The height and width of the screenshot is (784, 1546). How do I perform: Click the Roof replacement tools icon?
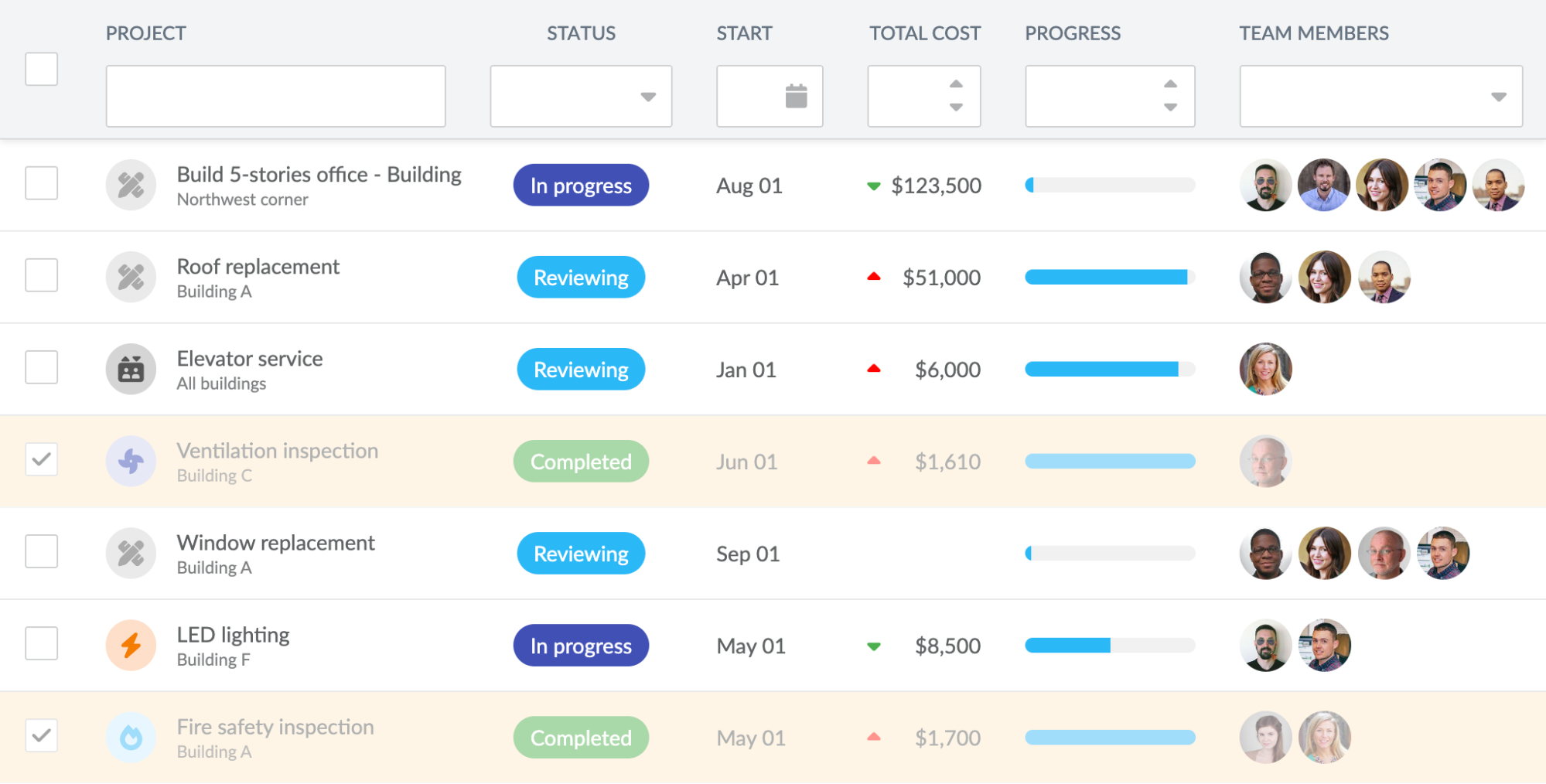pyautogui.click(x=131, y=278)
